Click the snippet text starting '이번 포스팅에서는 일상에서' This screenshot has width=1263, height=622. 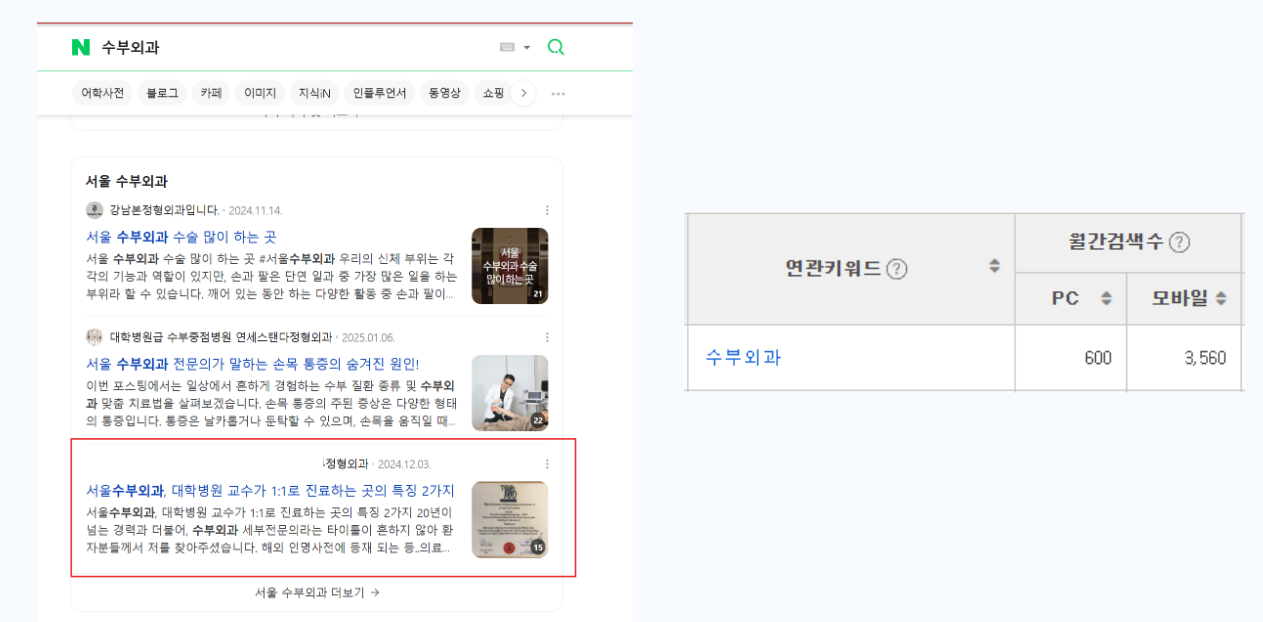coord(271,404)
